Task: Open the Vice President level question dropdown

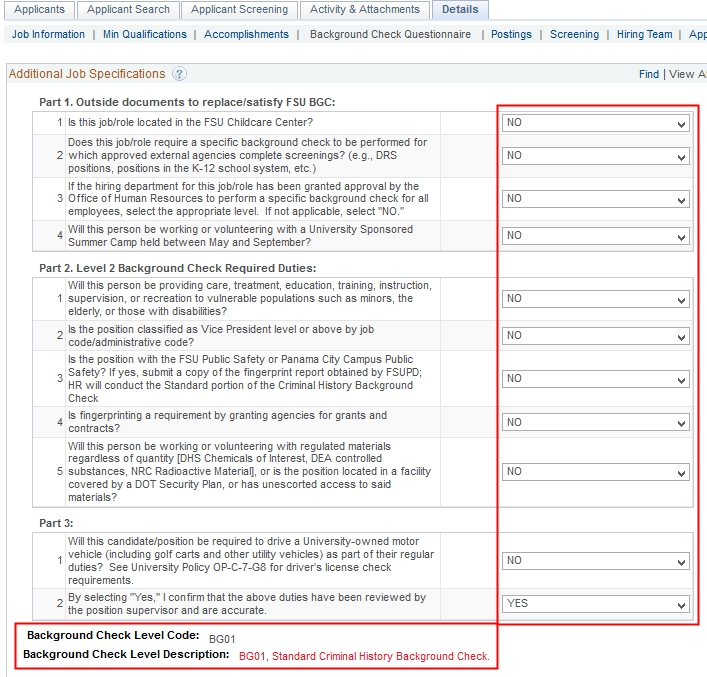Action: [x=595, y=336]
